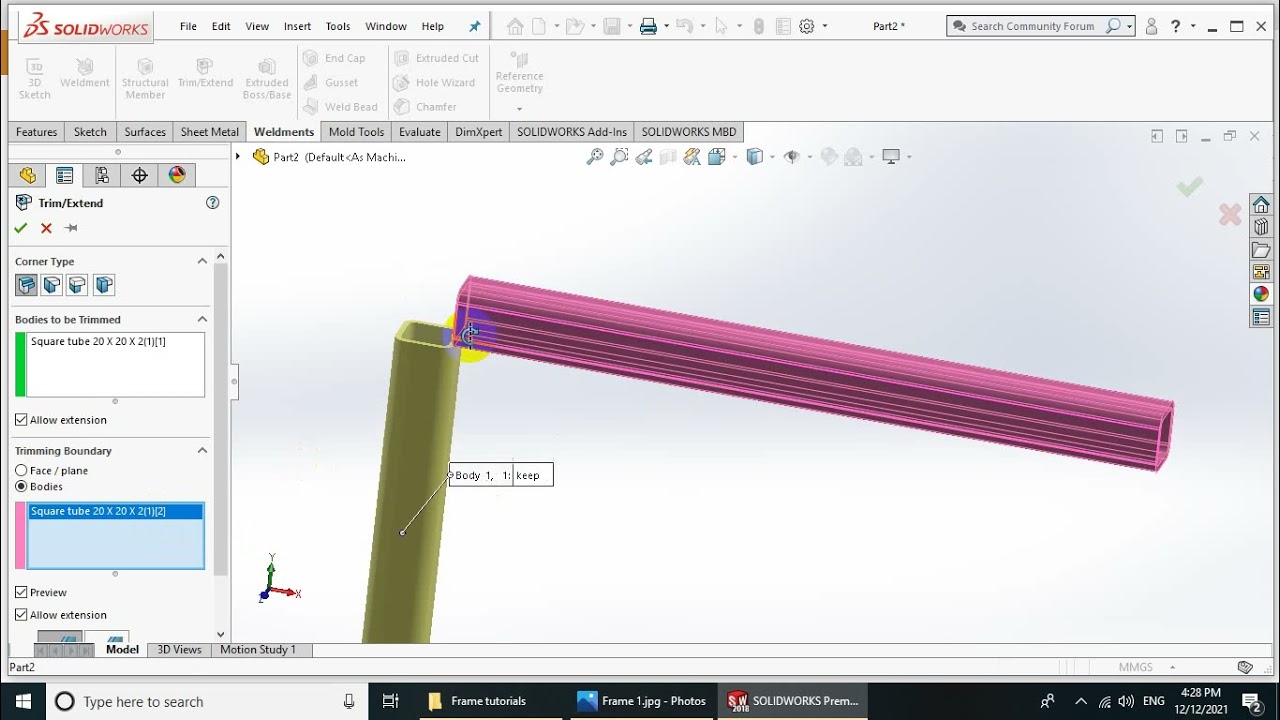The image size is (1280, 720).
Task: Click the Search Community Forum field
Action: 1030,26
